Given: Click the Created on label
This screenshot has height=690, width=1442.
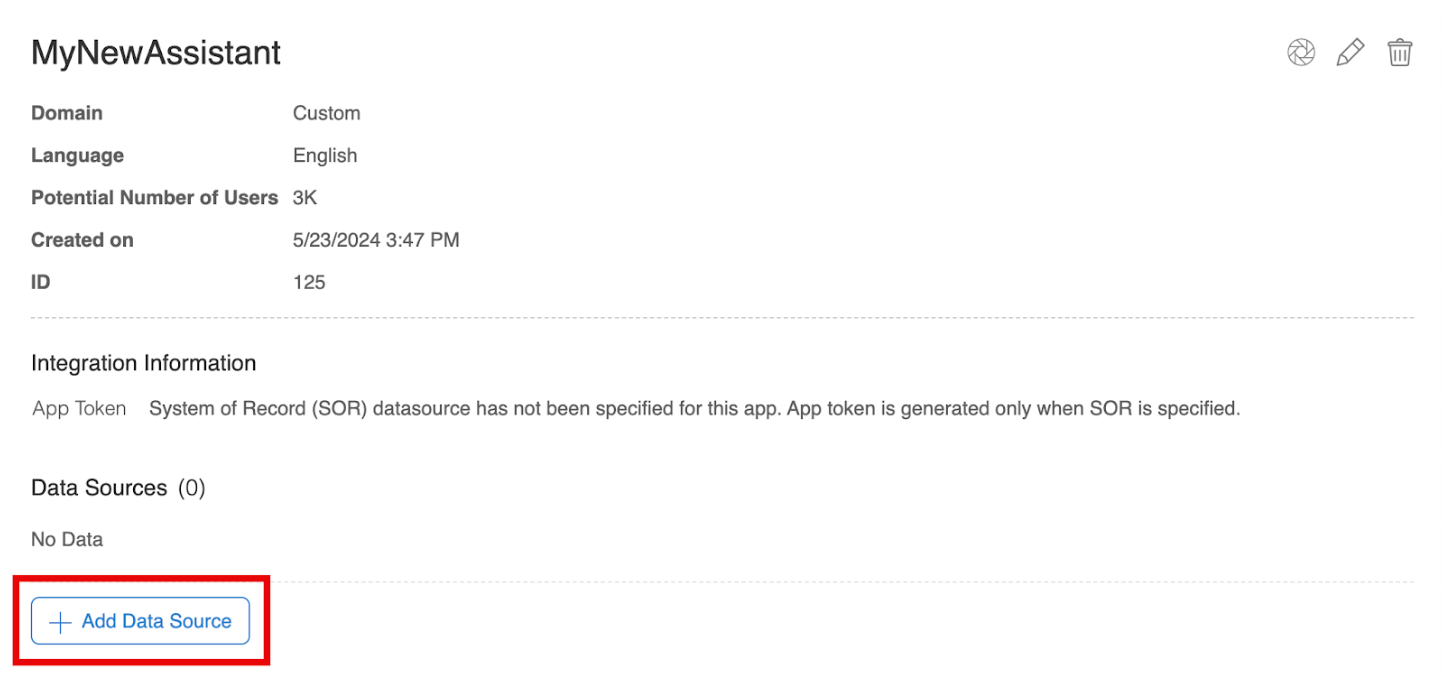Looking at the screenshot, I should click(x=82, y=240).
